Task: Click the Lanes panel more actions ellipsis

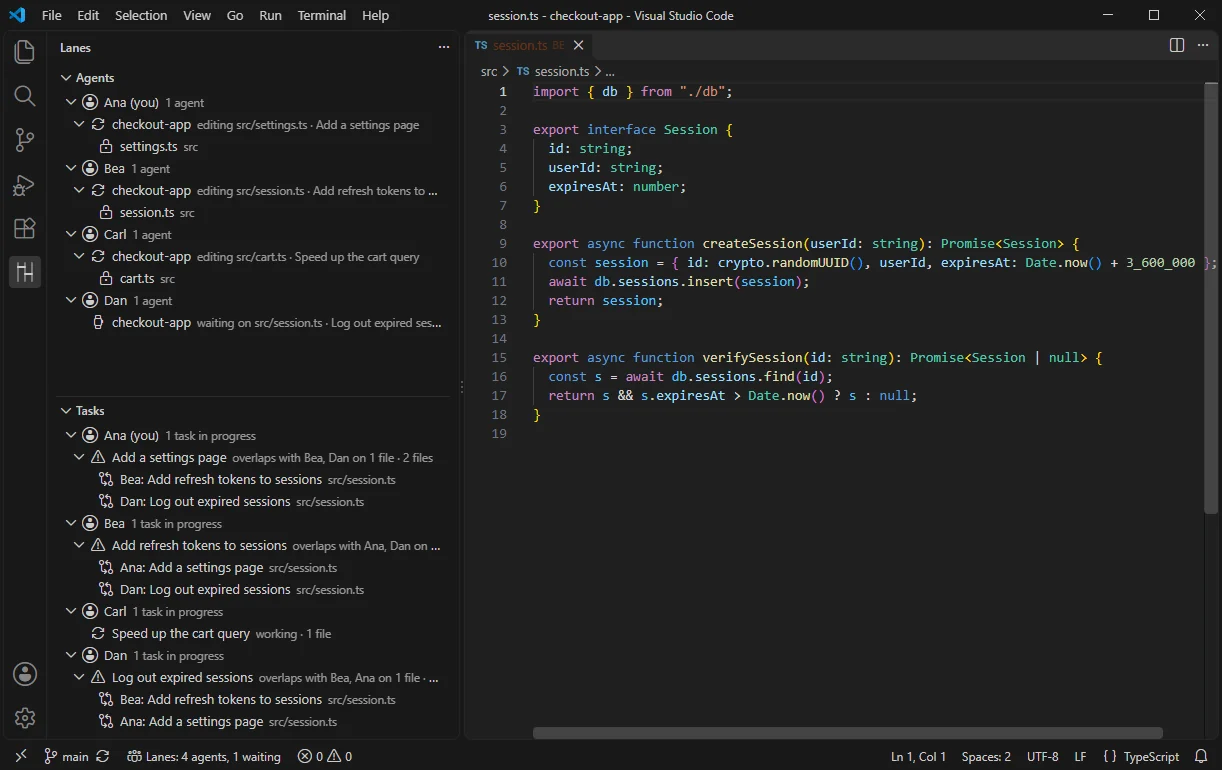Action: (444, 47)
